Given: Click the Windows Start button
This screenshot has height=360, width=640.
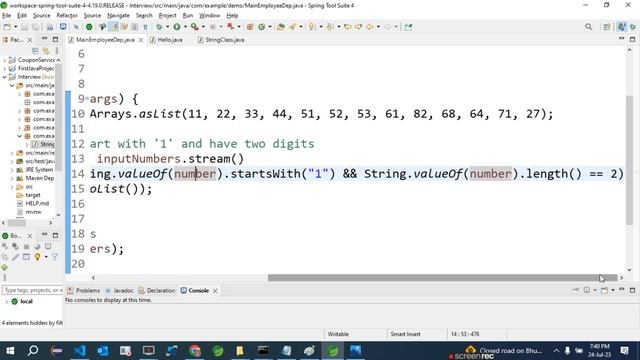Looking at the screenshot, I should click(x=10, y=350).
